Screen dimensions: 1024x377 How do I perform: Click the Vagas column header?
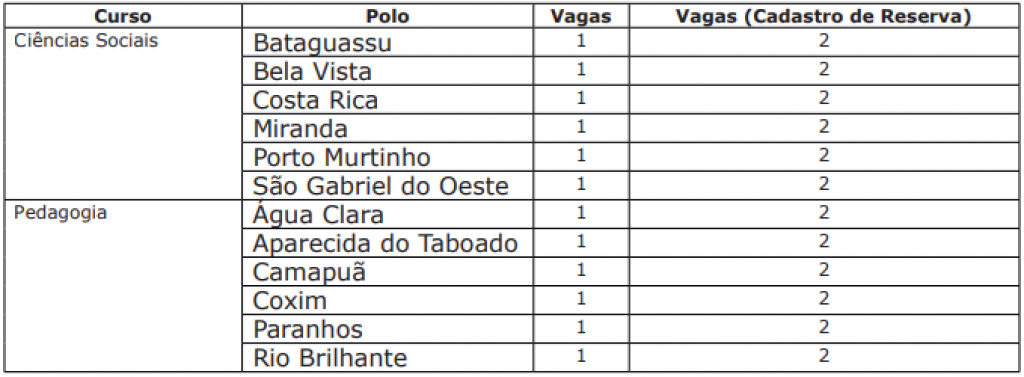pyautogui.click(x=581, y=16)
